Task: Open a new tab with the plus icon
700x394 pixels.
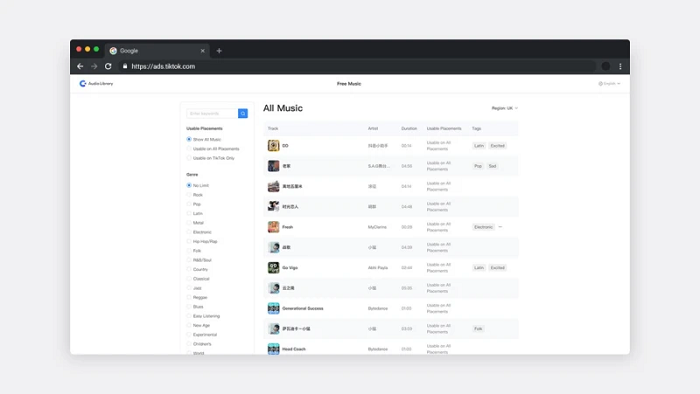Action: click(219, 51)
